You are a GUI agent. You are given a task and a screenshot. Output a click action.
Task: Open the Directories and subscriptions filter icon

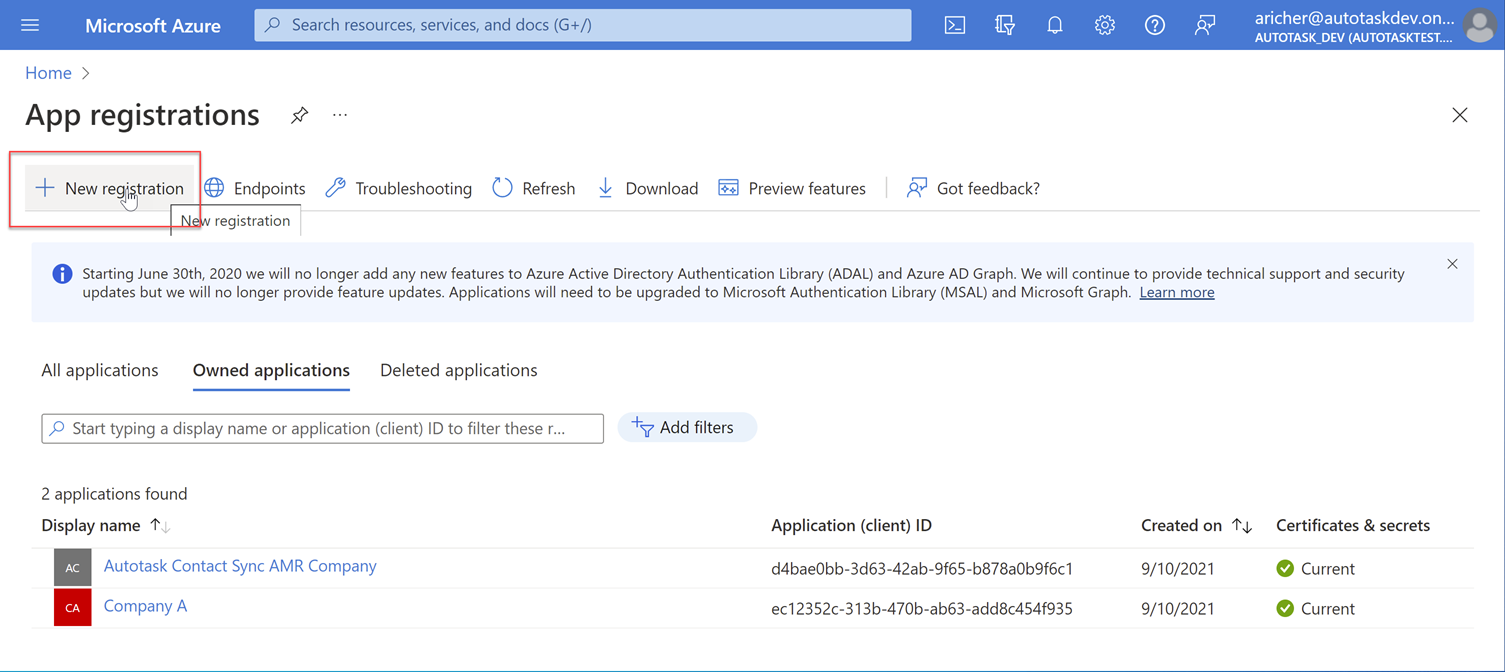(1005, 25)
